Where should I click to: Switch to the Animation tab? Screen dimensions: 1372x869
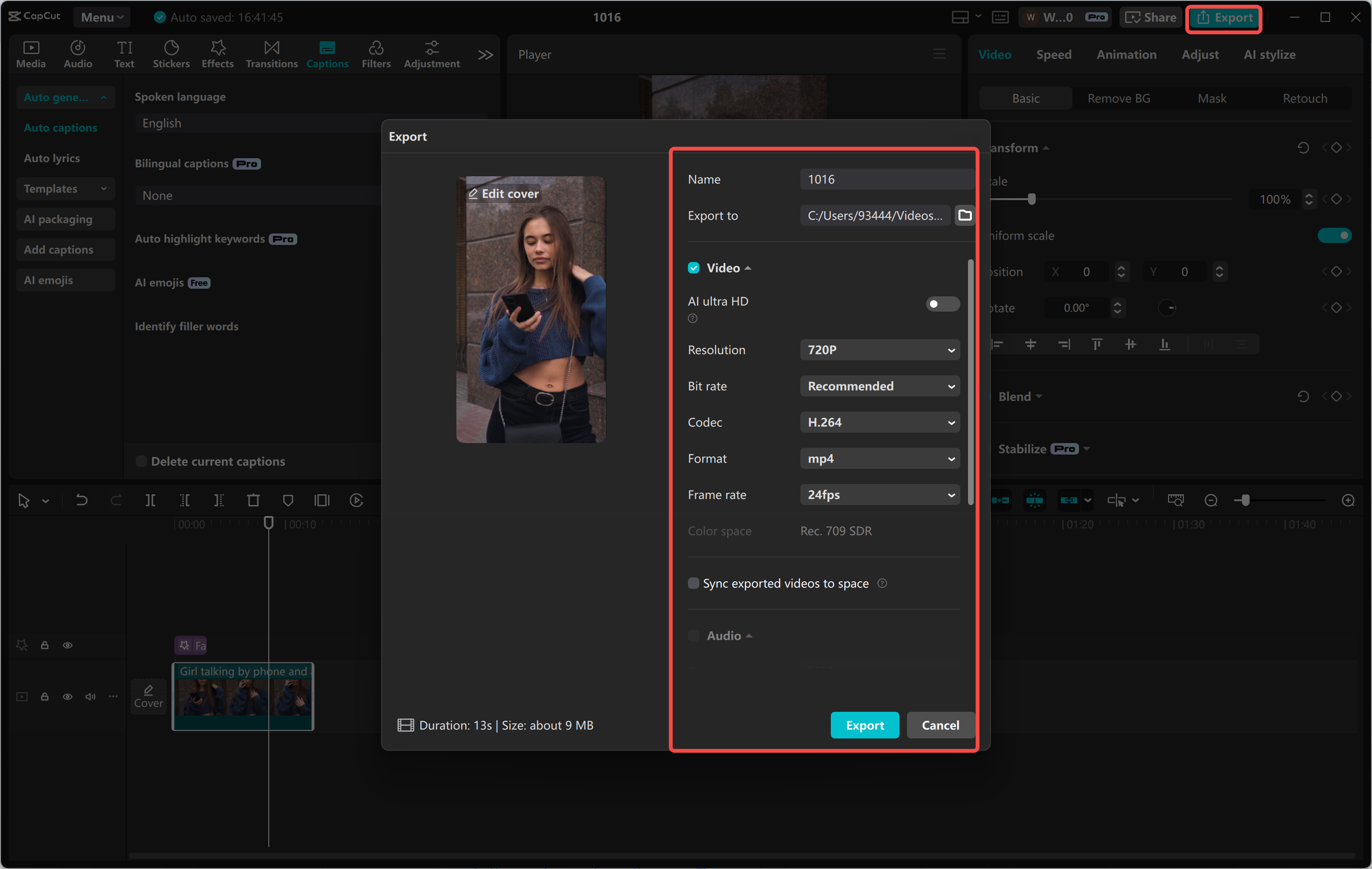point(1126,55)
